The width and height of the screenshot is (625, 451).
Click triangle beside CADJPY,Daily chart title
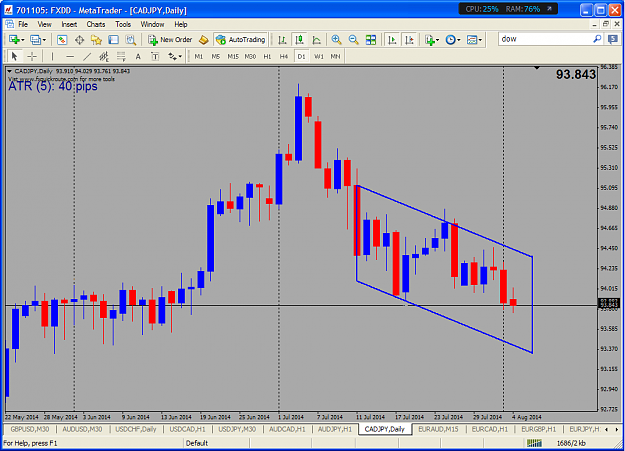9,71
